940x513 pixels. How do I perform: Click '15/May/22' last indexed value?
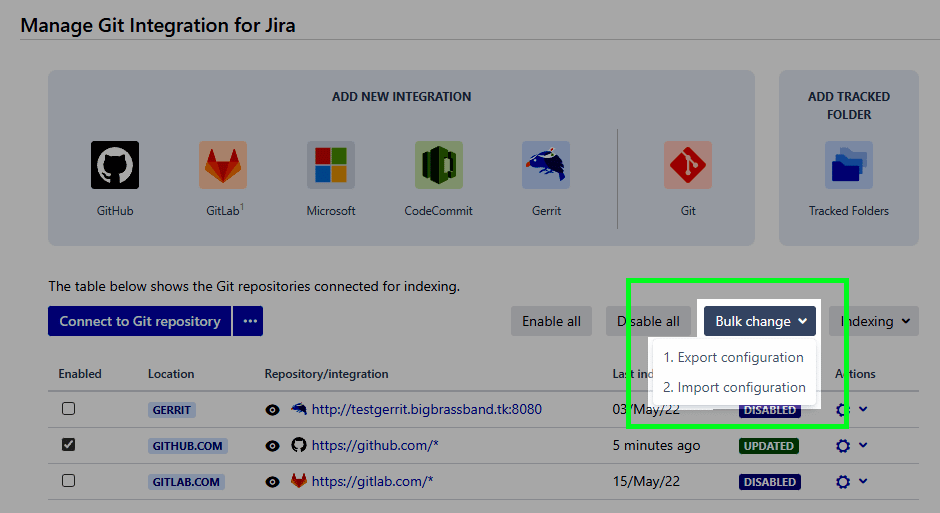point(646,481)
